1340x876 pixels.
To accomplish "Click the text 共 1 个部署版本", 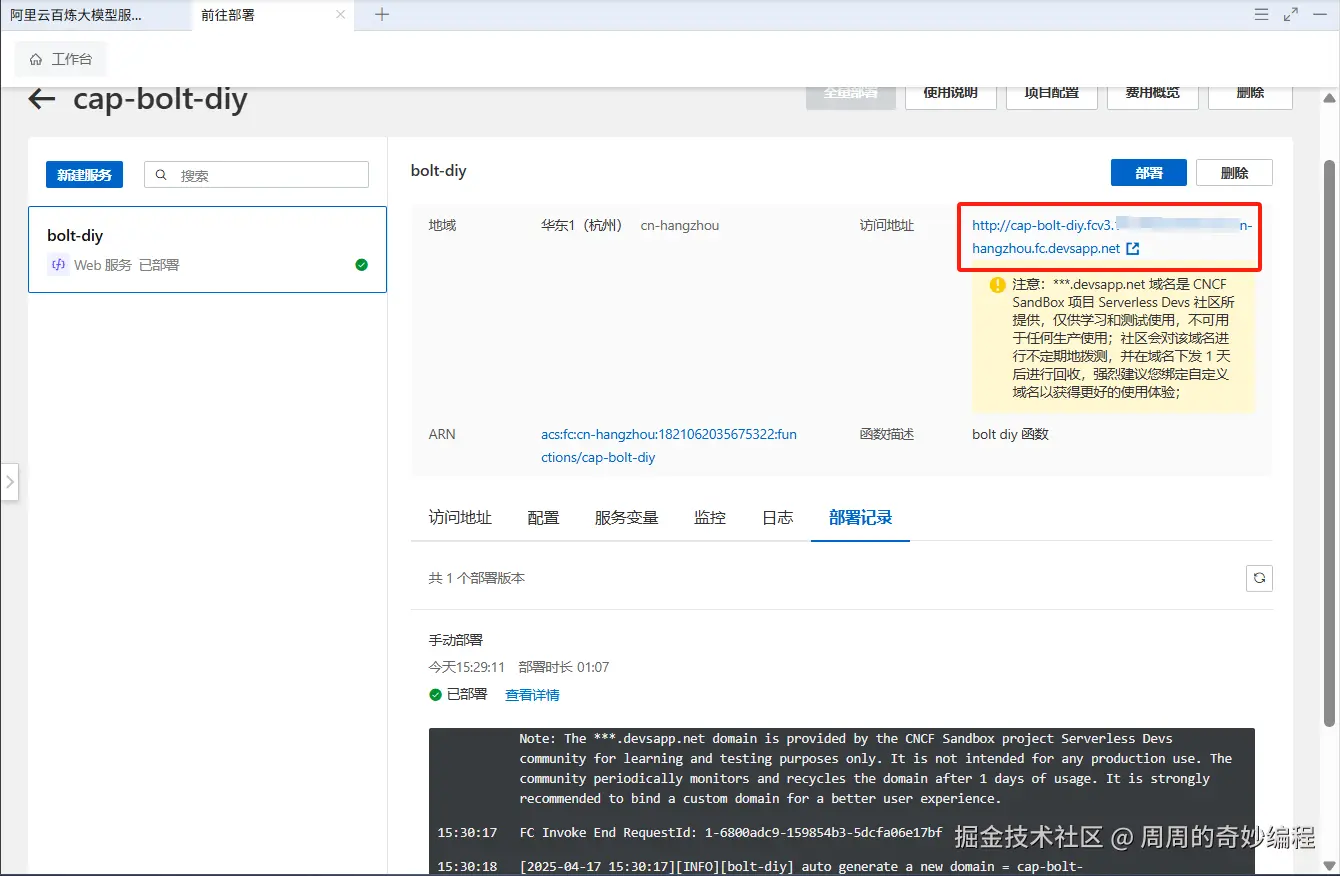I will 477,578.
